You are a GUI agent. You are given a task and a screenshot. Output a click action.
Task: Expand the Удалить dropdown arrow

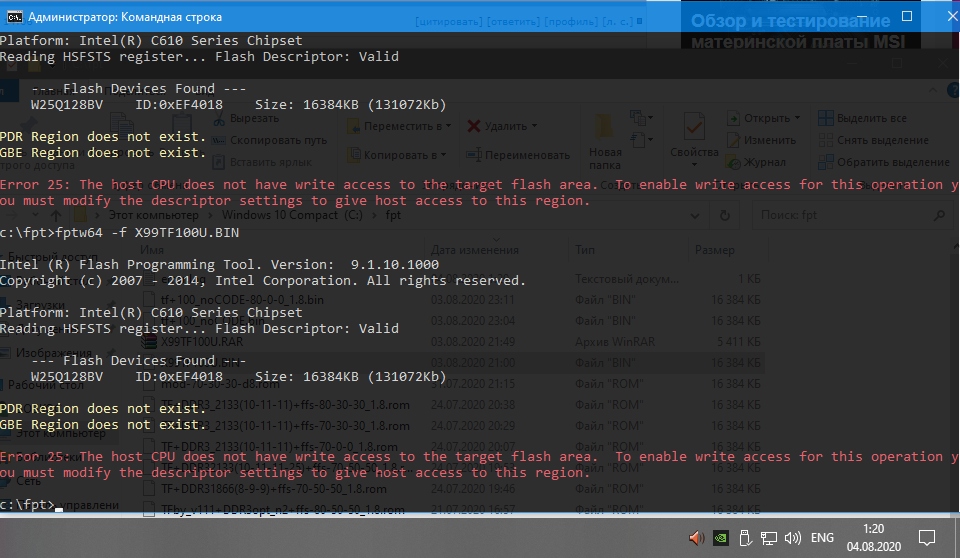tap(534, 126)
